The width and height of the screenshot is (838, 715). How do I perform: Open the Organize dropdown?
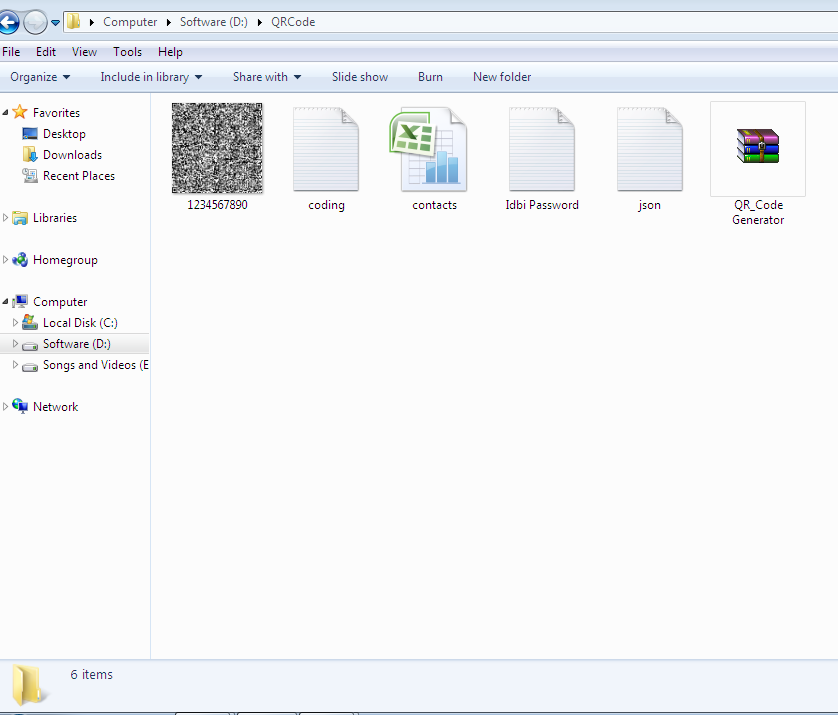click(40, 77)
